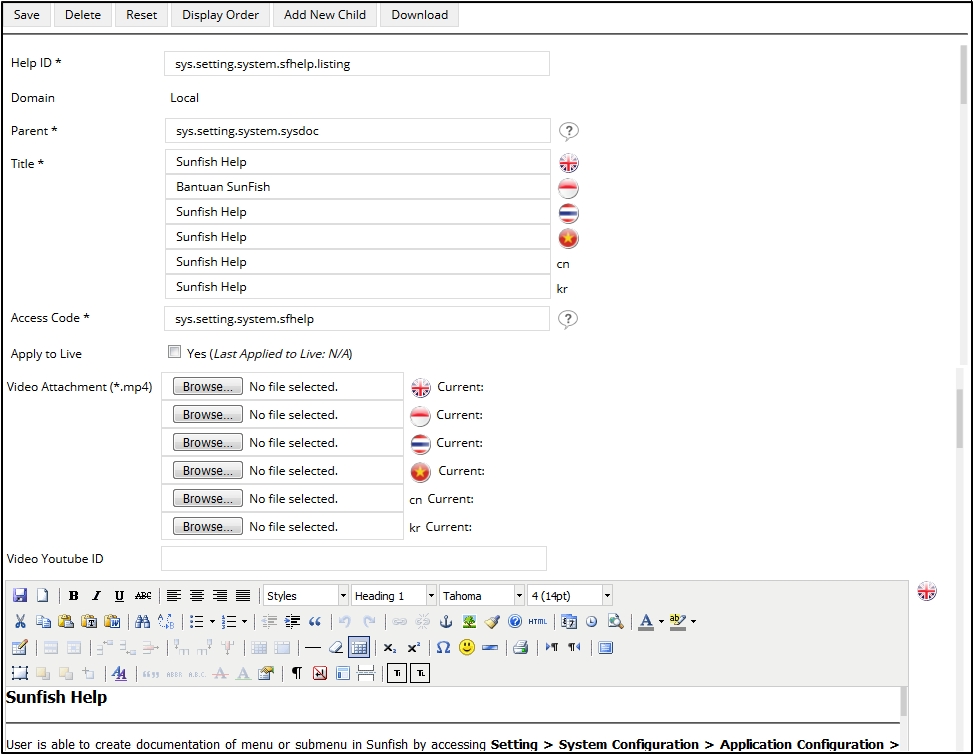
Task: Click Add New Child button
Action: coord(325,15)
